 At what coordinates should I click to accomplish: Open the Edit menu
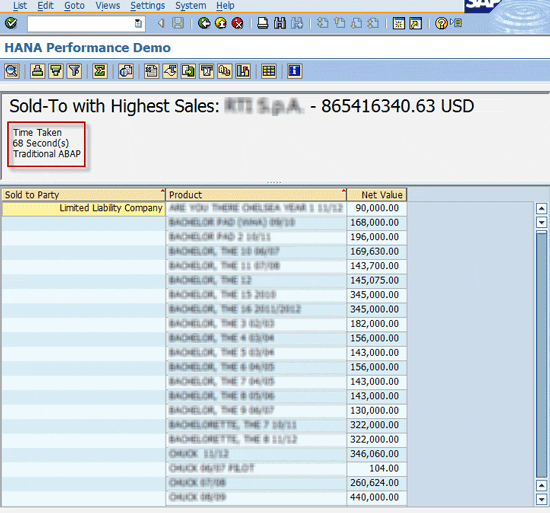46,6
